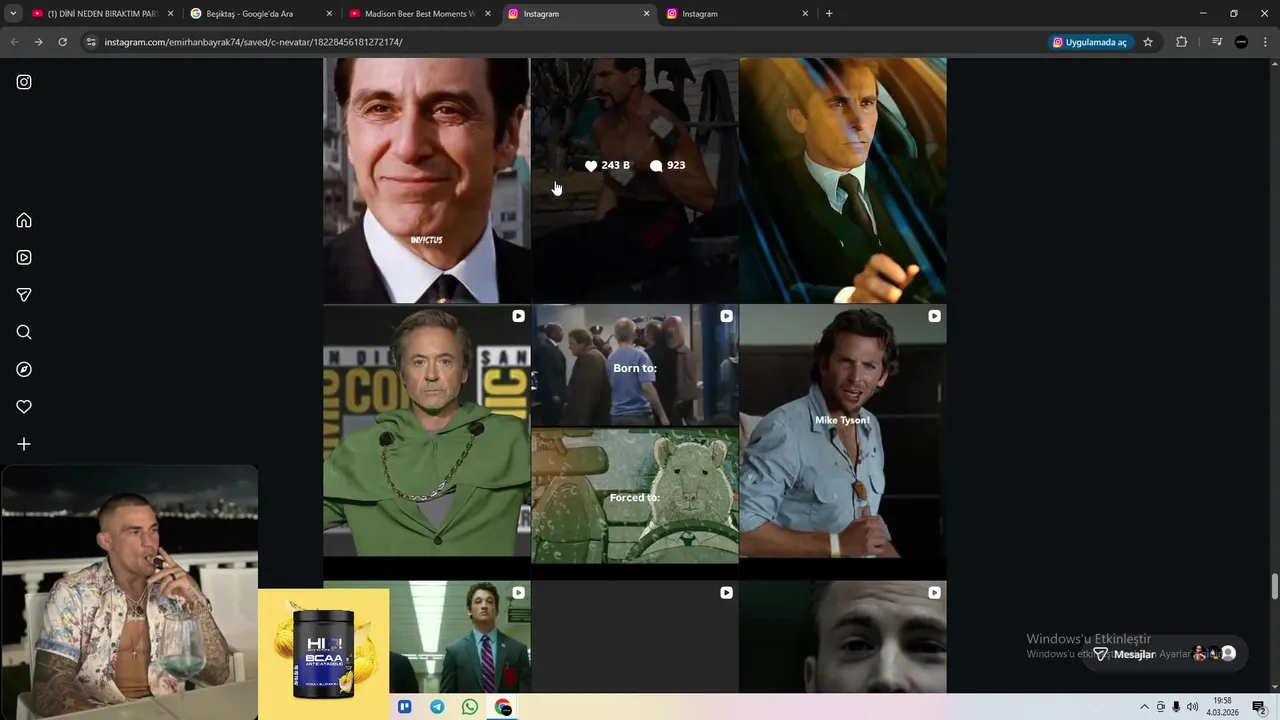Open the Search magnifier in sidebar
This screenshot has height=720, width=1280.
pos(24,332)
